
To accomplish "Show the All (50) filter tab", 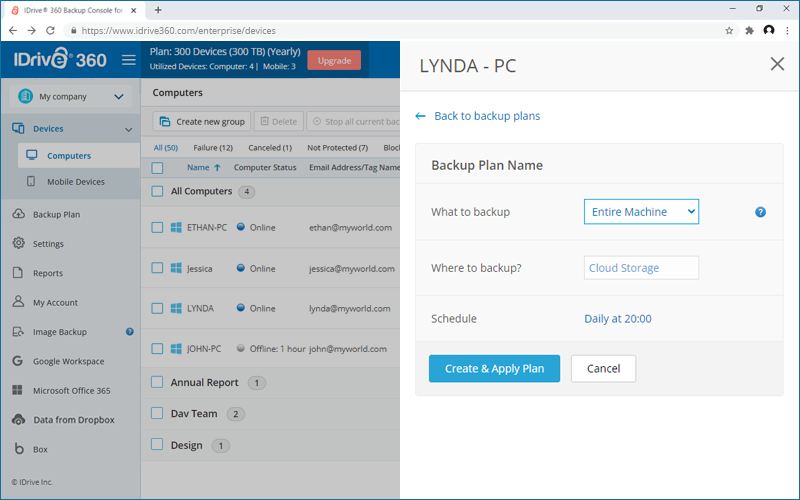I will click(166, 147).
